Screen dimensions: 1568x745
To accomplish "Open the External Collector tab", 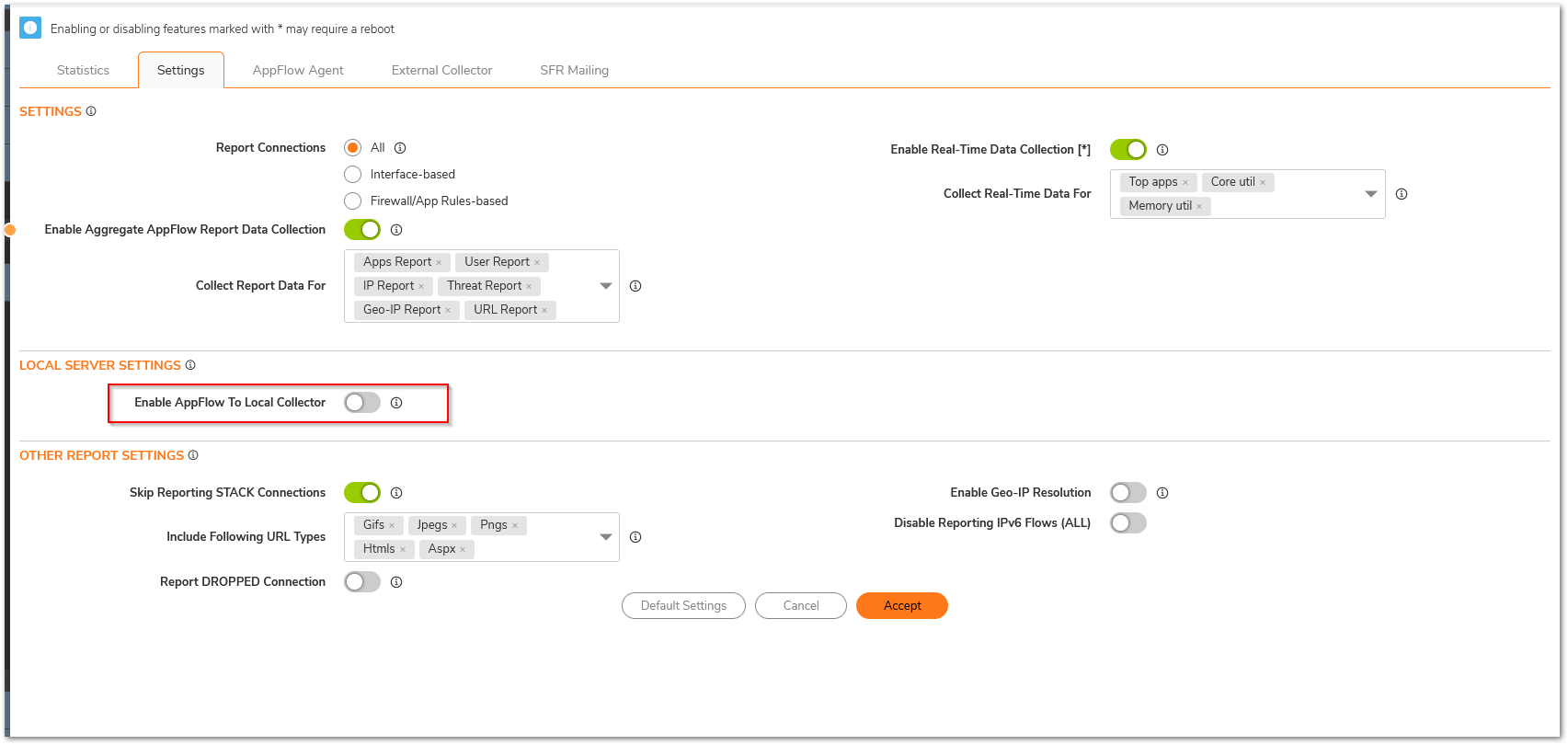I will click(x=442, y=70).
